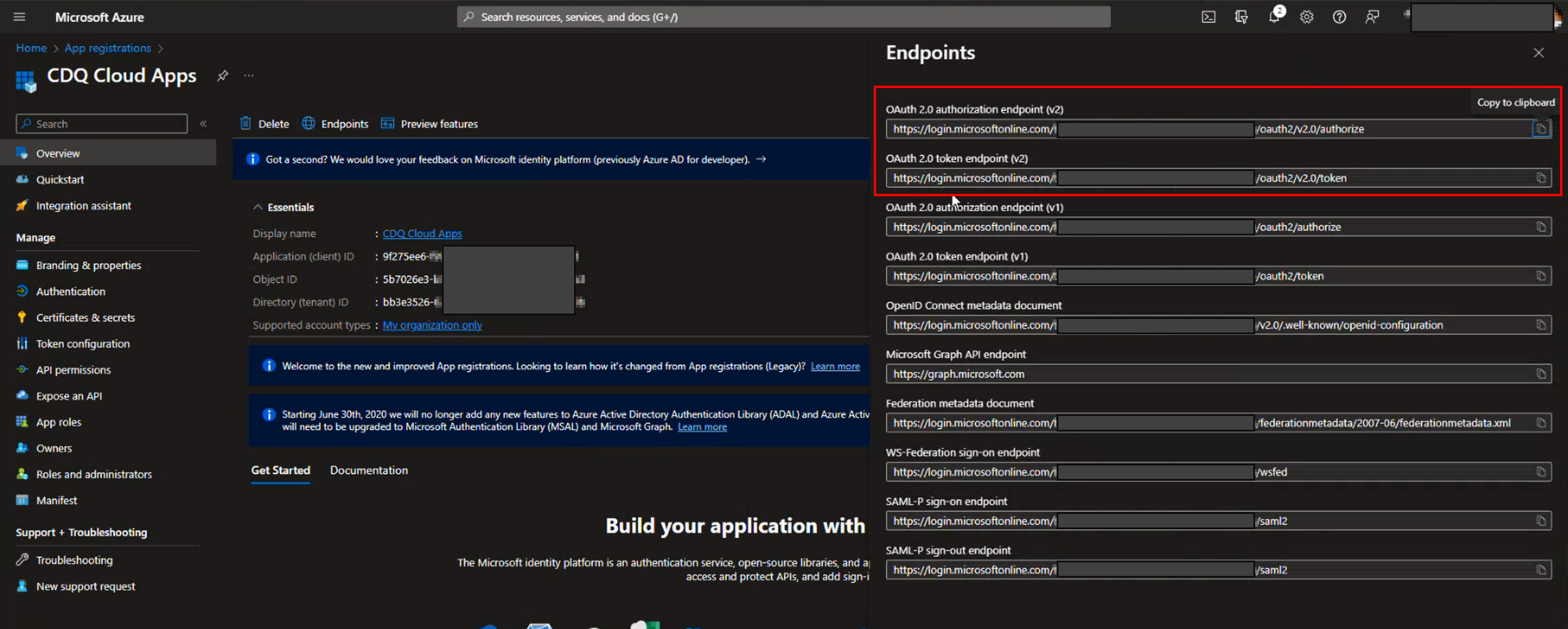The height and width of the screenshot is (629, 1568).
Task: Open Directories and subscriptions filter icon
Action: [x=1241, y=17]
